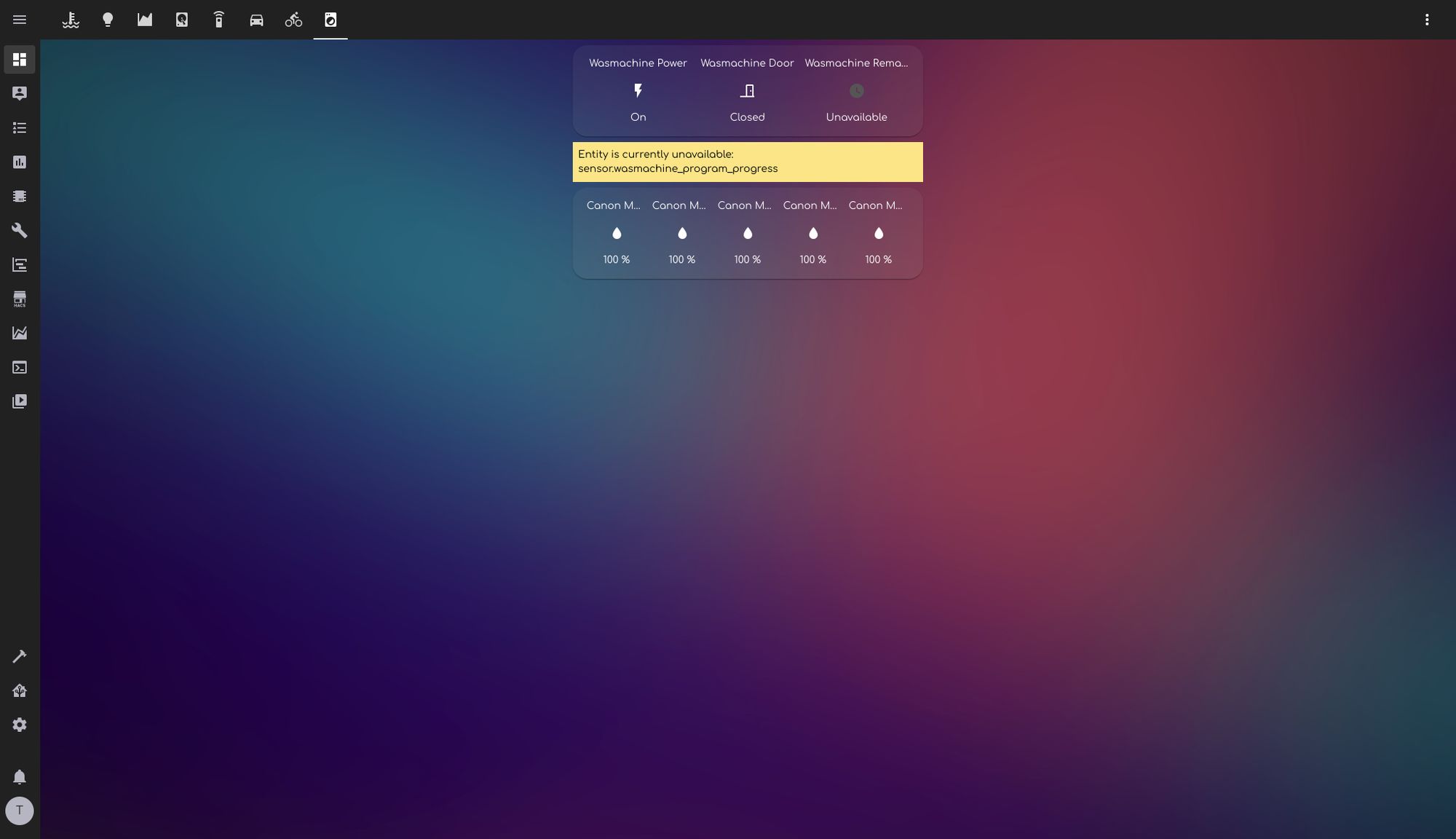
Task: Open Media browser in sidebar
Action: click(20, 401)
